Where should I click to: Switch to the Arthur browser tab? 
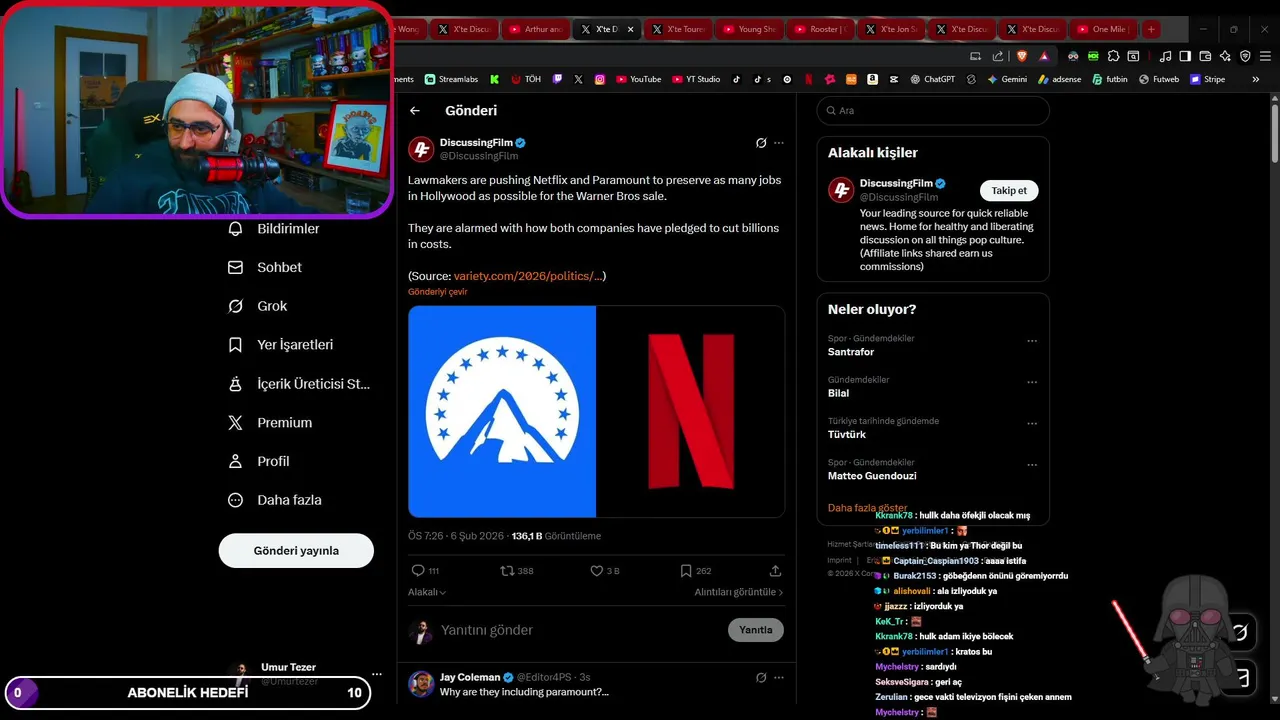tap(535, 29)
